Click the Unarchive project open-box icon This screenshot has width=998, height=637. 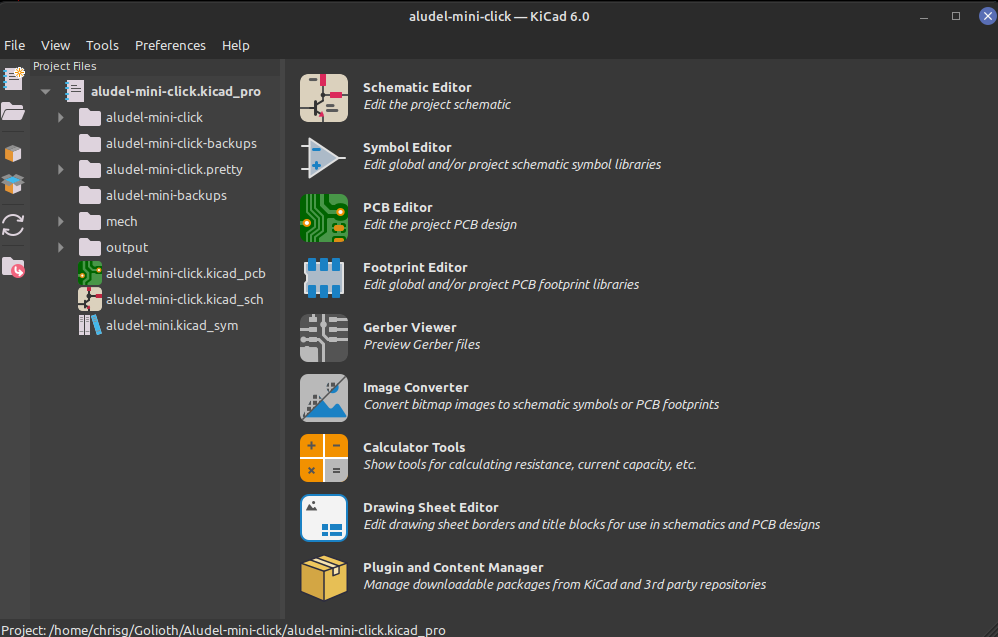(x=13, y=184)
